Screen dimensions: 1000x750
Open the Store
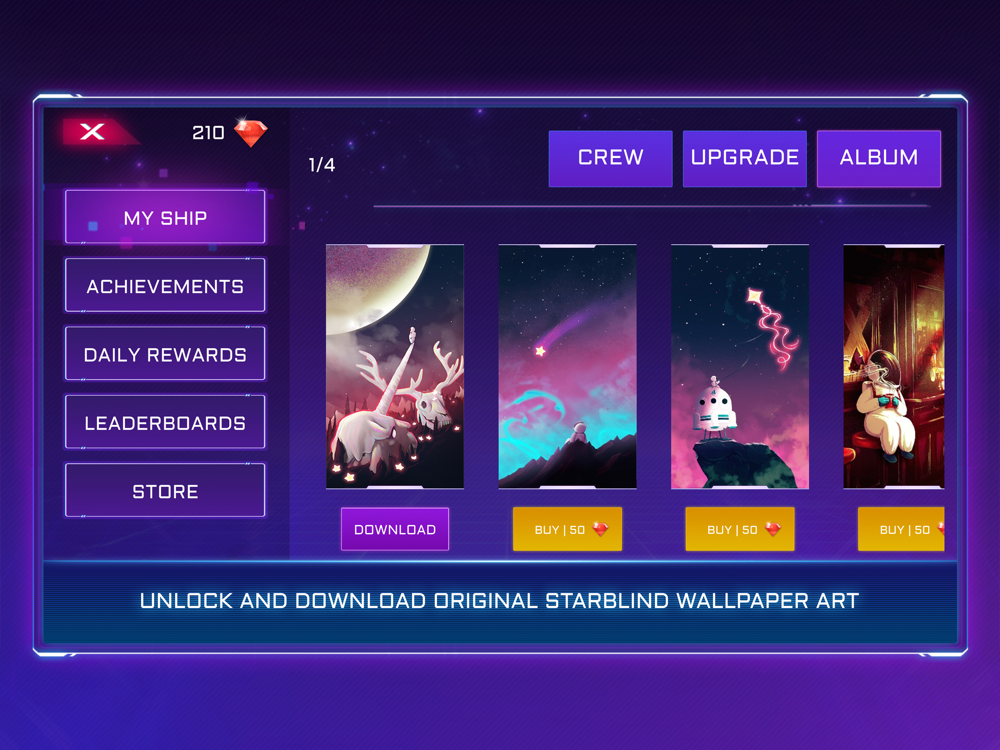click(x=165, y=490)
